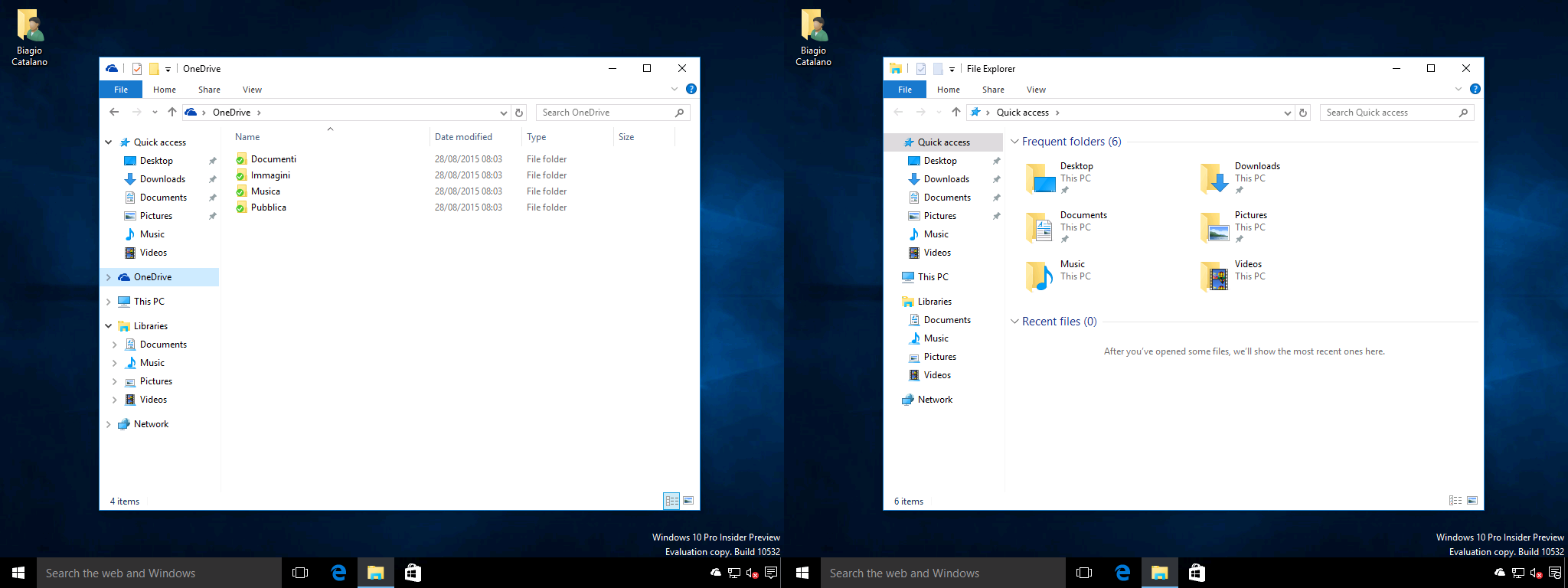Viewport: 1568px width, 588px height.
Task: Switch to Details view in OneDrive window
Action: [x=671, y=501]
